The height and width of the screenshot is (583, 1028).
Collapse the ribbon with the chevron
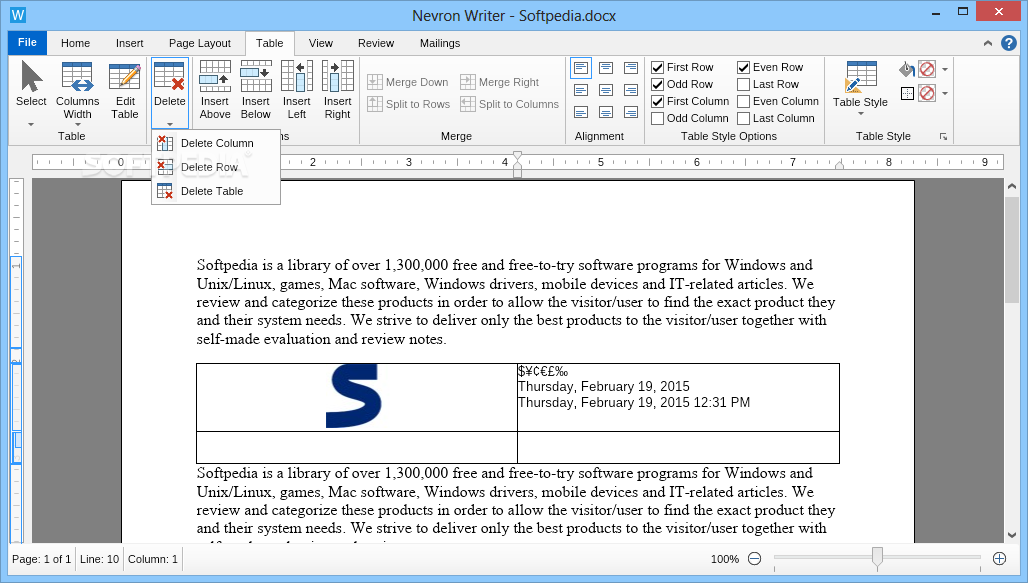tap(987, 43)
